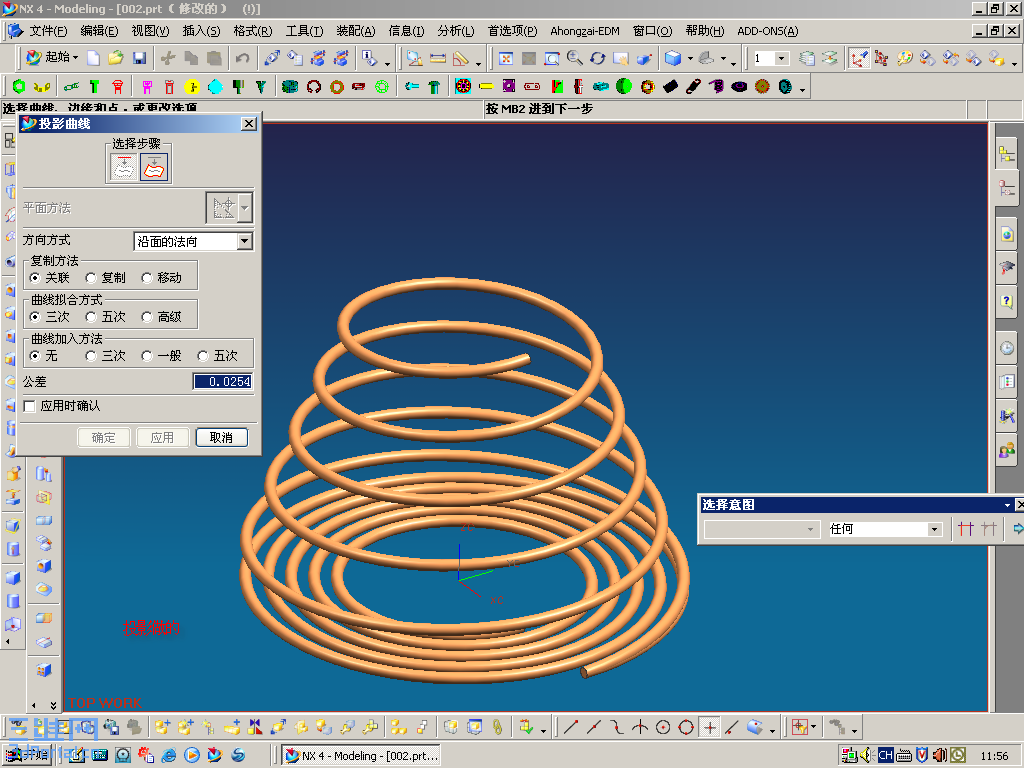Image resolution: width=1024 pixels, height=768 pixels.
Task: Click the CH language indicator in tray
Action: 885,756
